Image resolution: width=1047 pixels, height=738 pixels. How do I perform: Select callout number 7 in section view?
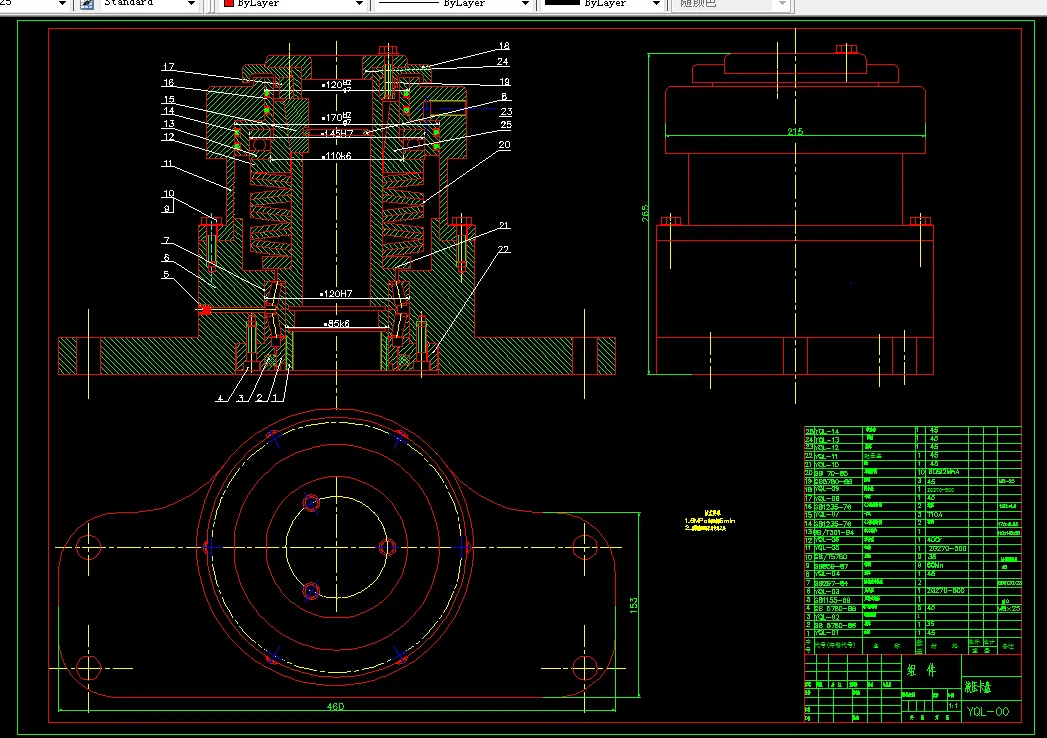click(166, 240)
